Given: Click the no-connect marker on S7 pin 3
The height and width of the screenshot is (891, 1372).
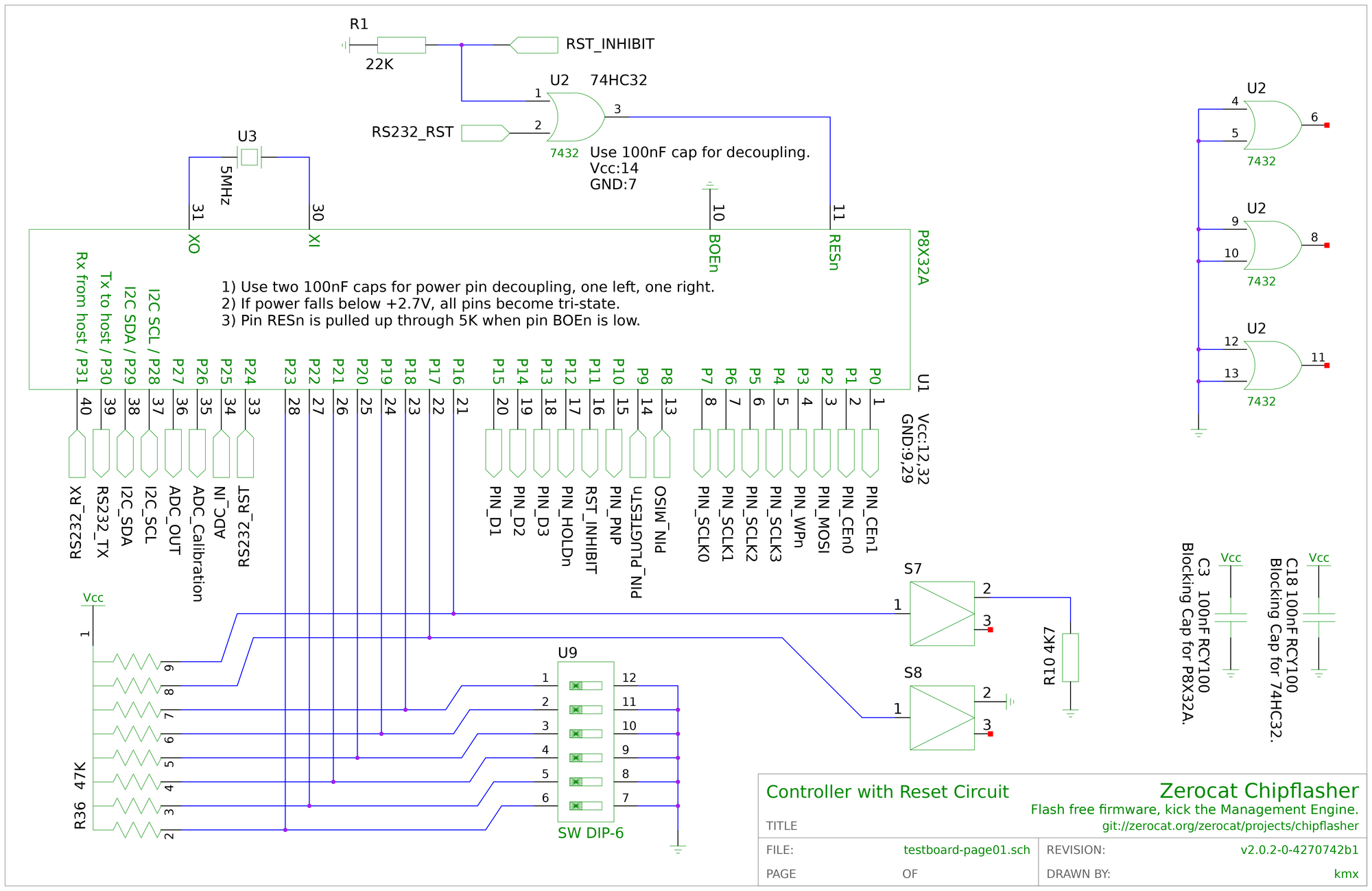Looking at the screenshot, I should (990, 630).
